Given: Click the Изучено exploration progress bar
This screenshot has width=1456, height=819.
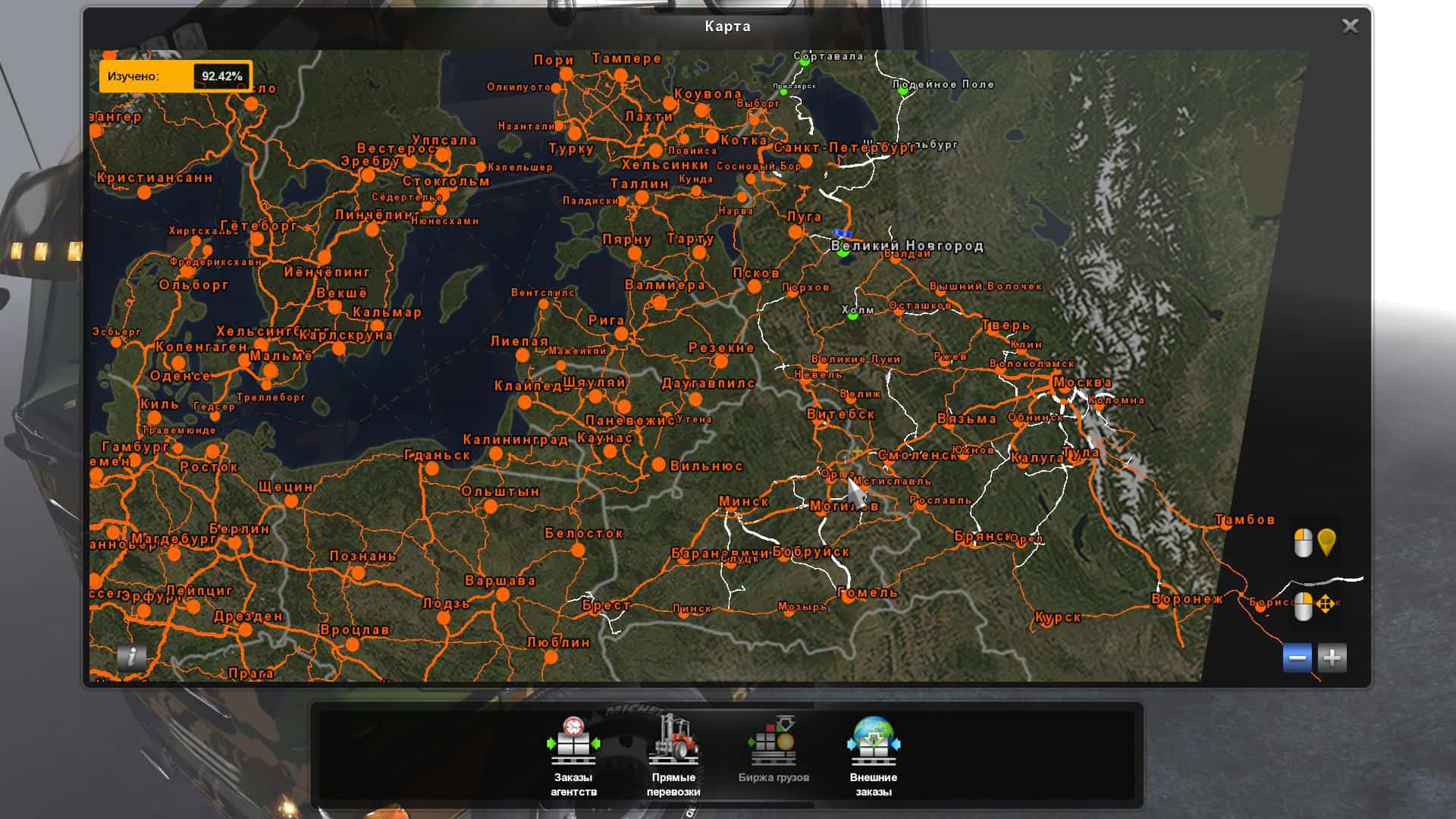Looking at the screenshot, I should (176, 77).
